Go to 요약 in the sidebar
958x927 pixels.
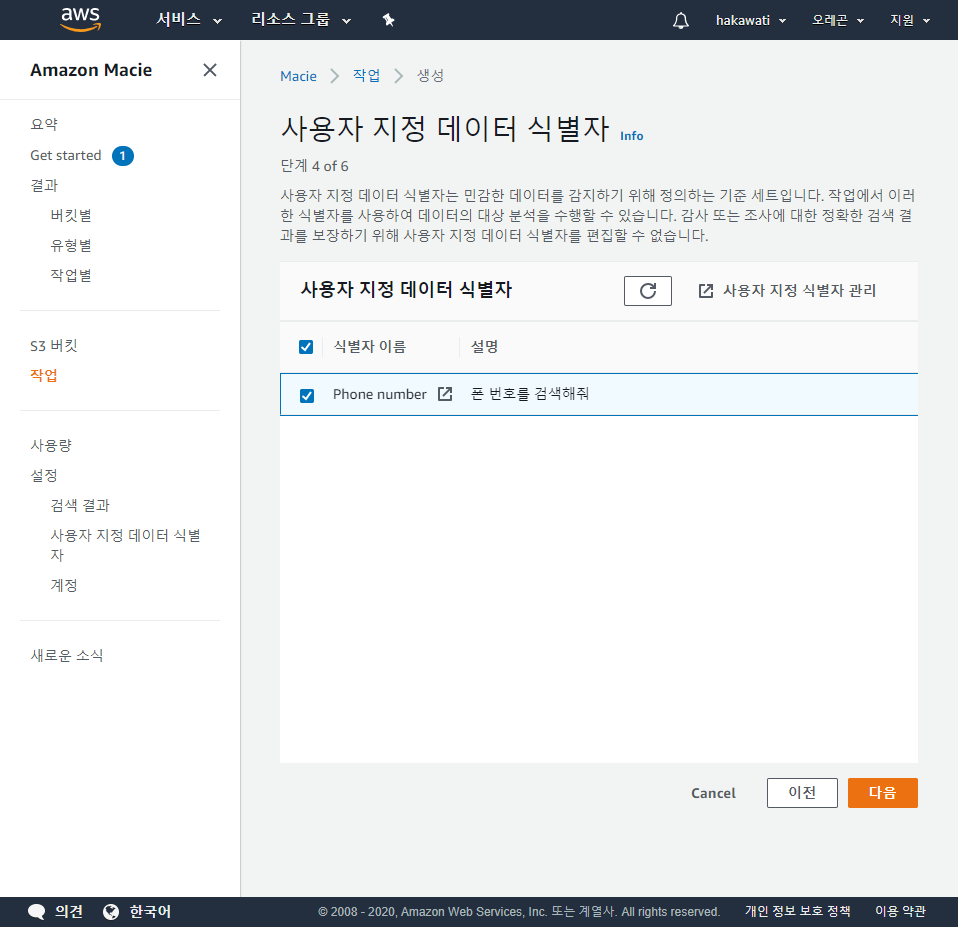(x=44, y=125)
